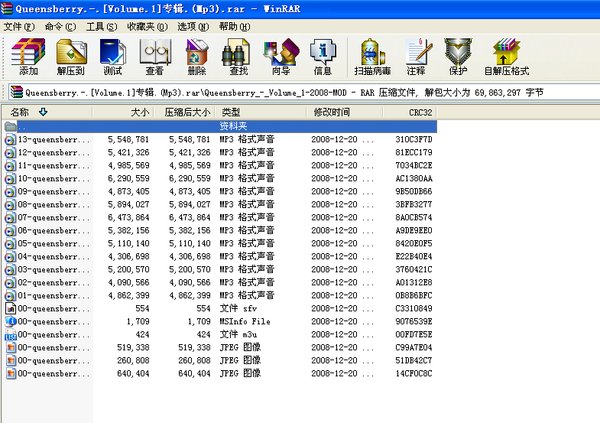The height and width of the screenshot is (423, 600).
Task: Click the 自解压格式 (SFX) toolbar icon
Action: pyautogui.click(x=506, y=56)
